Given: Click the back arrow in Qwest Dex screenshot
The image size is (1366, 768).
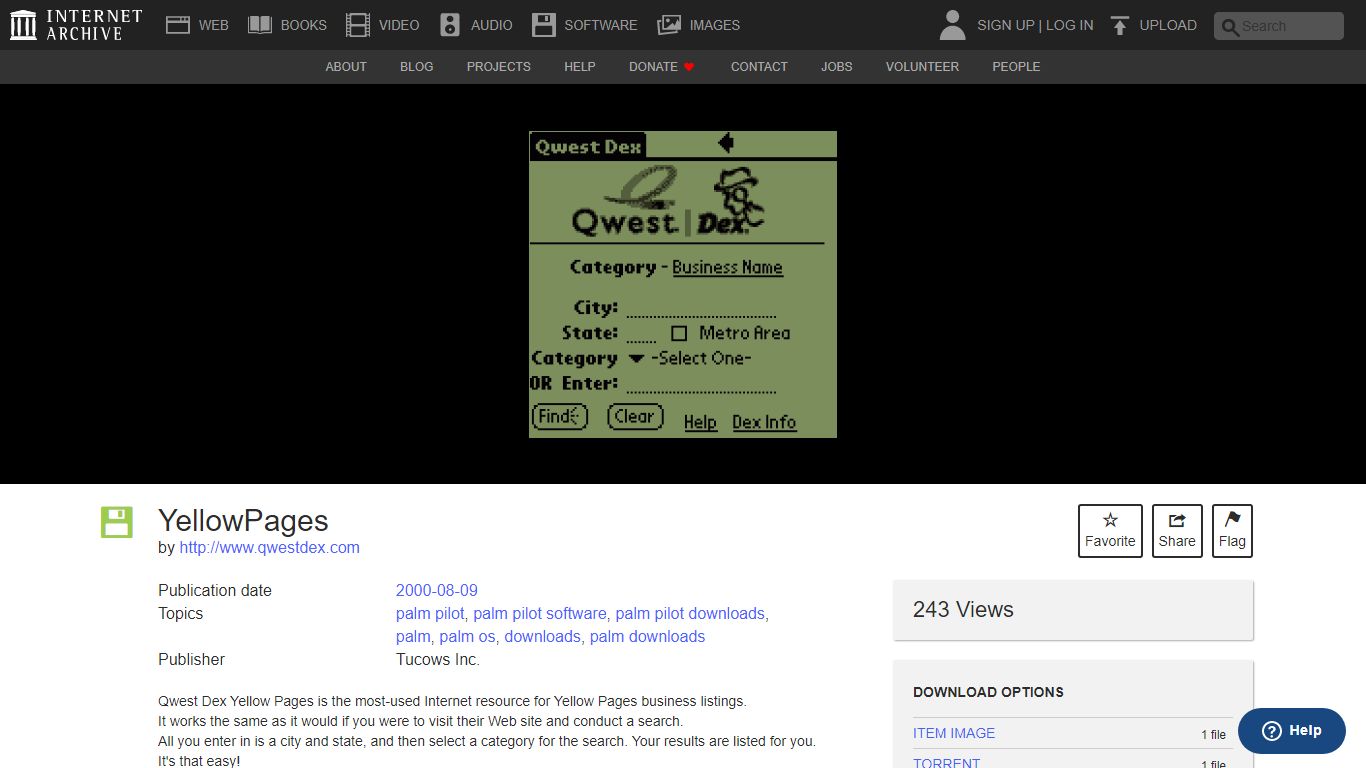Looking at the screenshot, I should tap(726, 143).
